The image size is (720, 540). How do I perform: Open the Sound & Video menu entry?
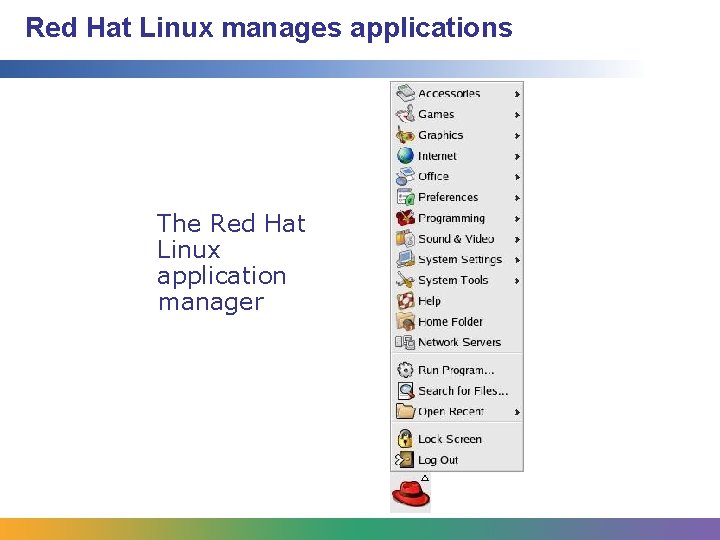click(x=457, y=239)
